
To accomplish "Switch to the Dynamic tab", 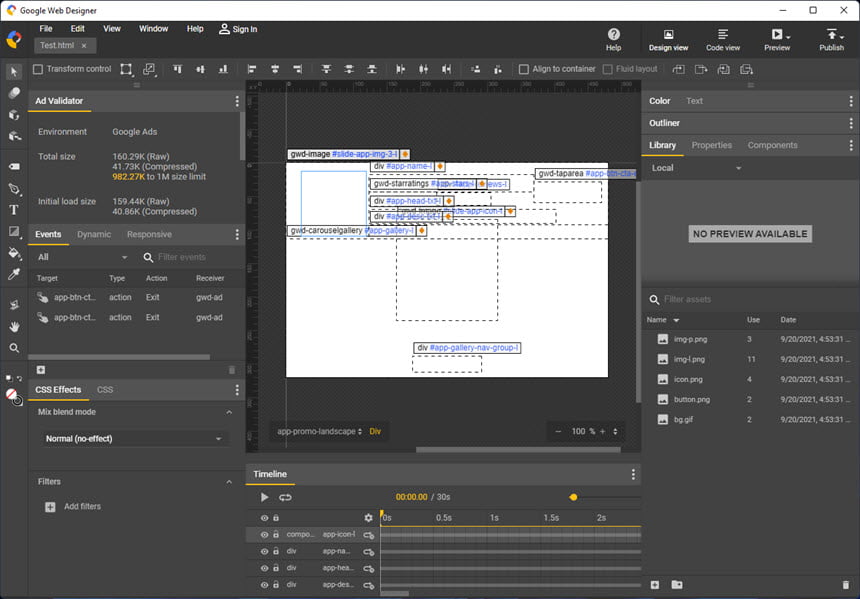I will point(94,234).
